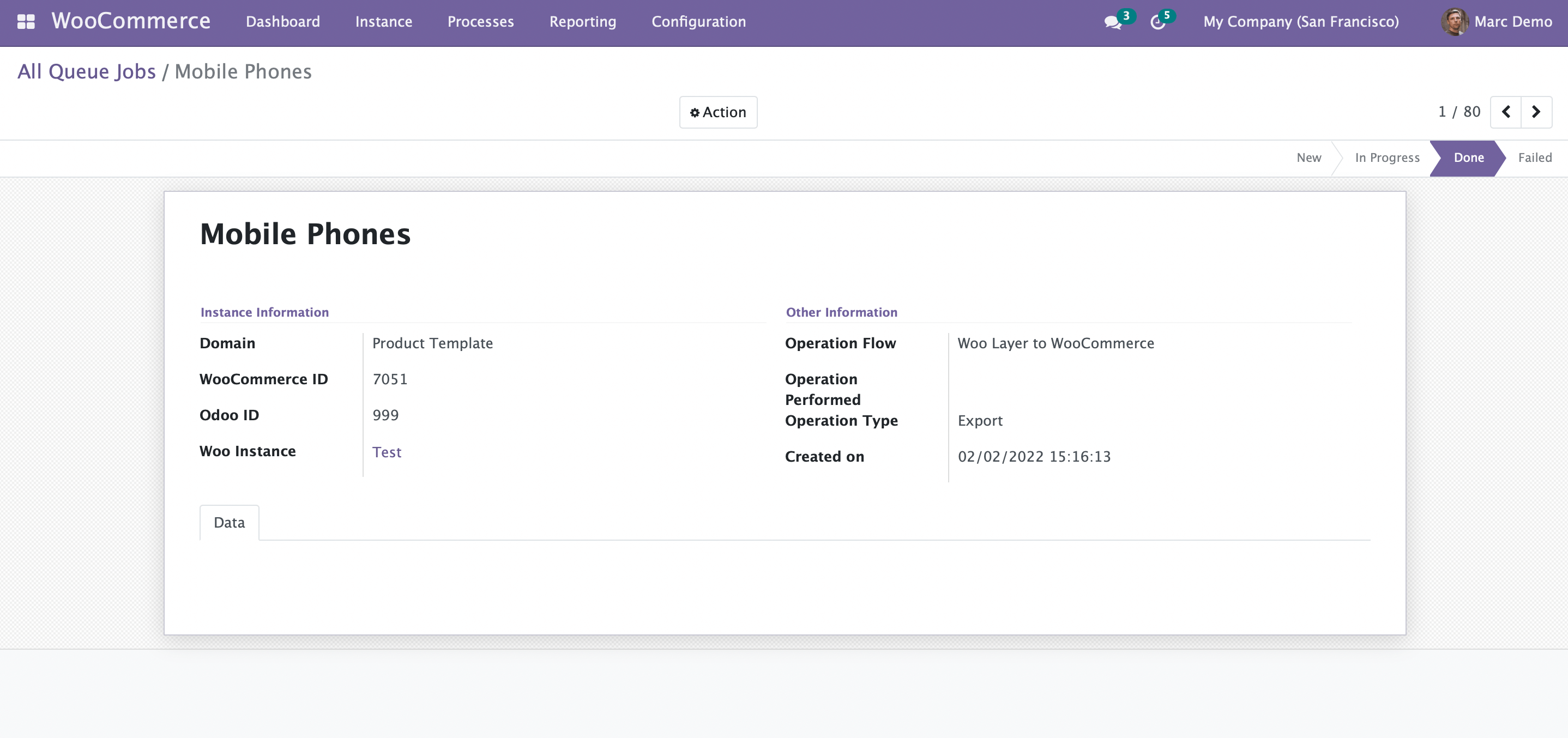Open the Test Woo Instance link
The image size is (1568, 738).
pos(387,452)
